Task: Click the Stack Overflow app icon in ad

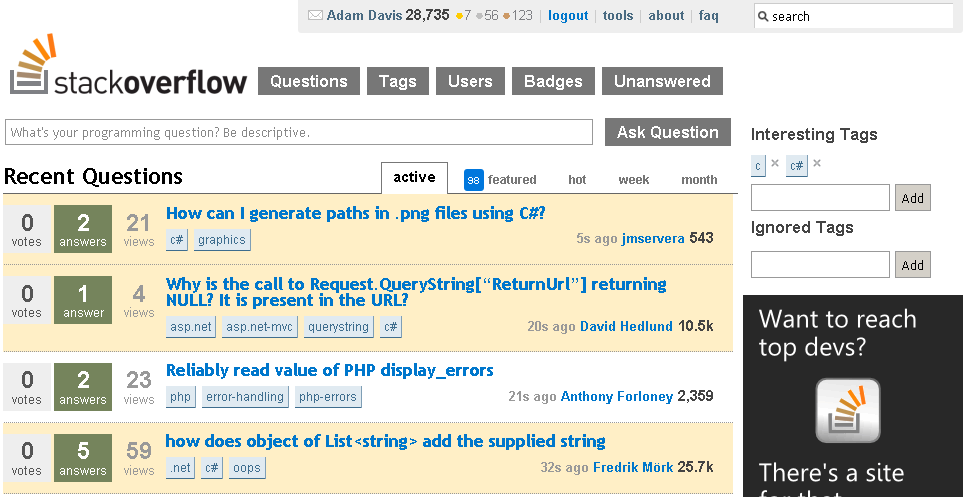Action: pyautogui.click(x=848, y=411)
